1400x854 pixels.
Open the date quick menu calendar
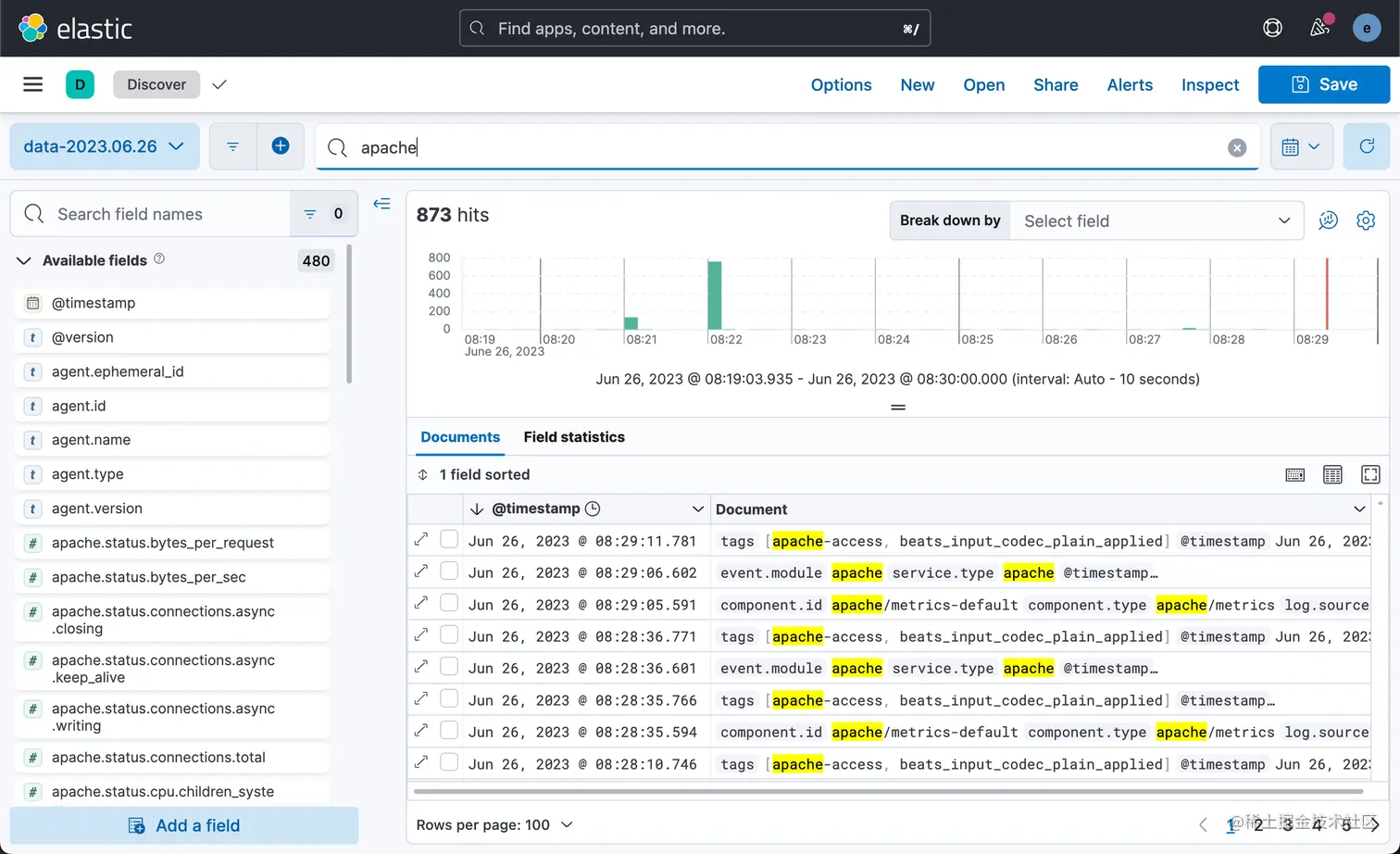[x=1301, y=146]
